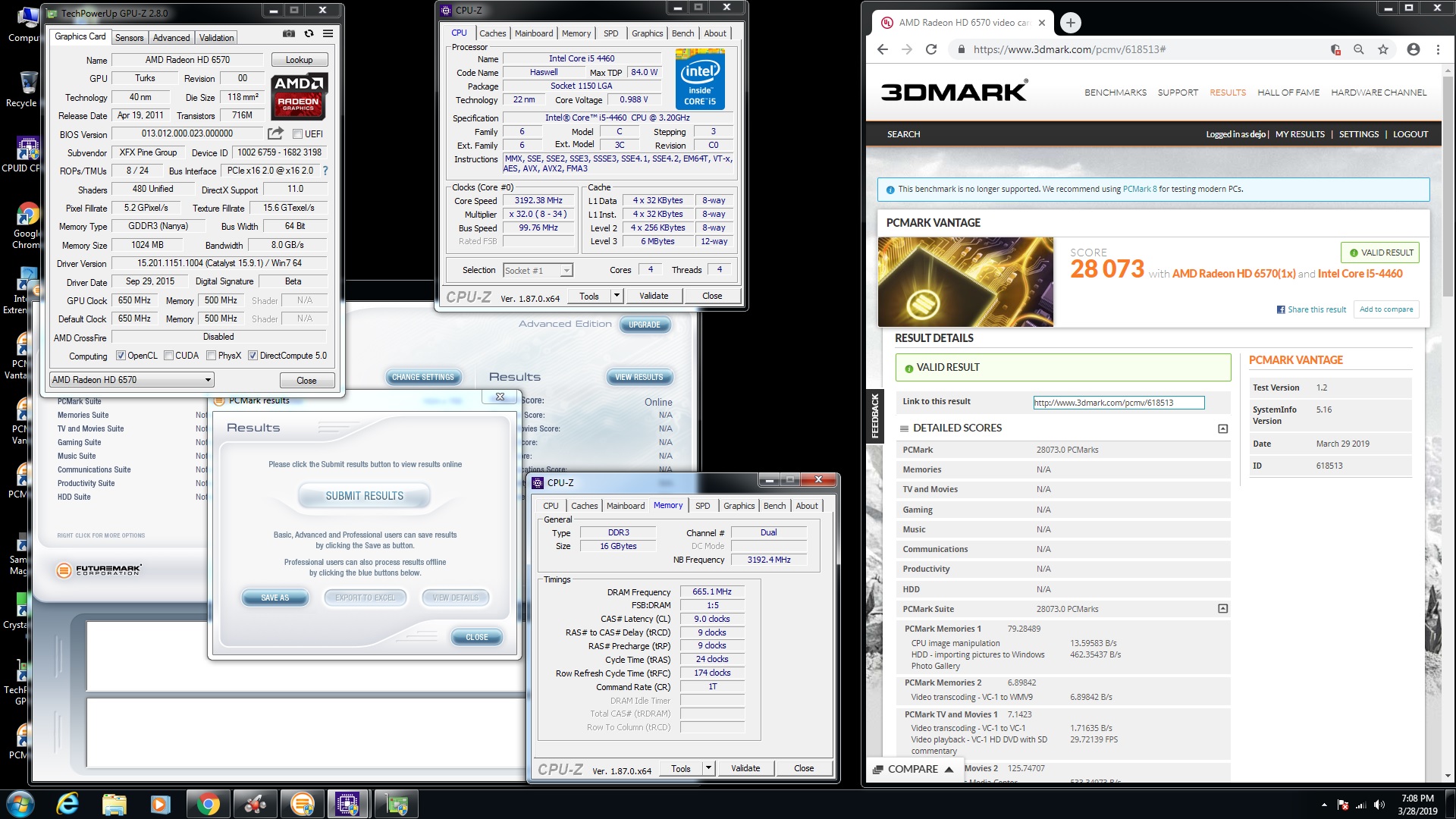The height and width of the screenshot is (819, 1456).
Task: Collapse the Detailed Scores section
Action: (x=1222, y=428)
